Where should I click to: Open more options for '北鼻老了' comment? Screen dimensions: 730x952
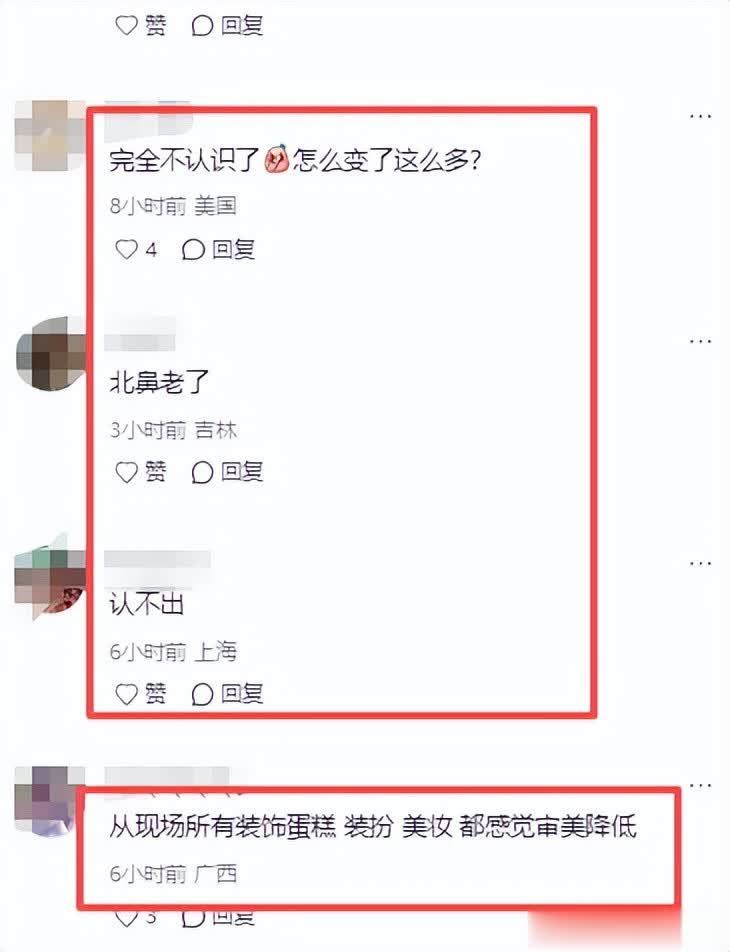click(700, 341)
